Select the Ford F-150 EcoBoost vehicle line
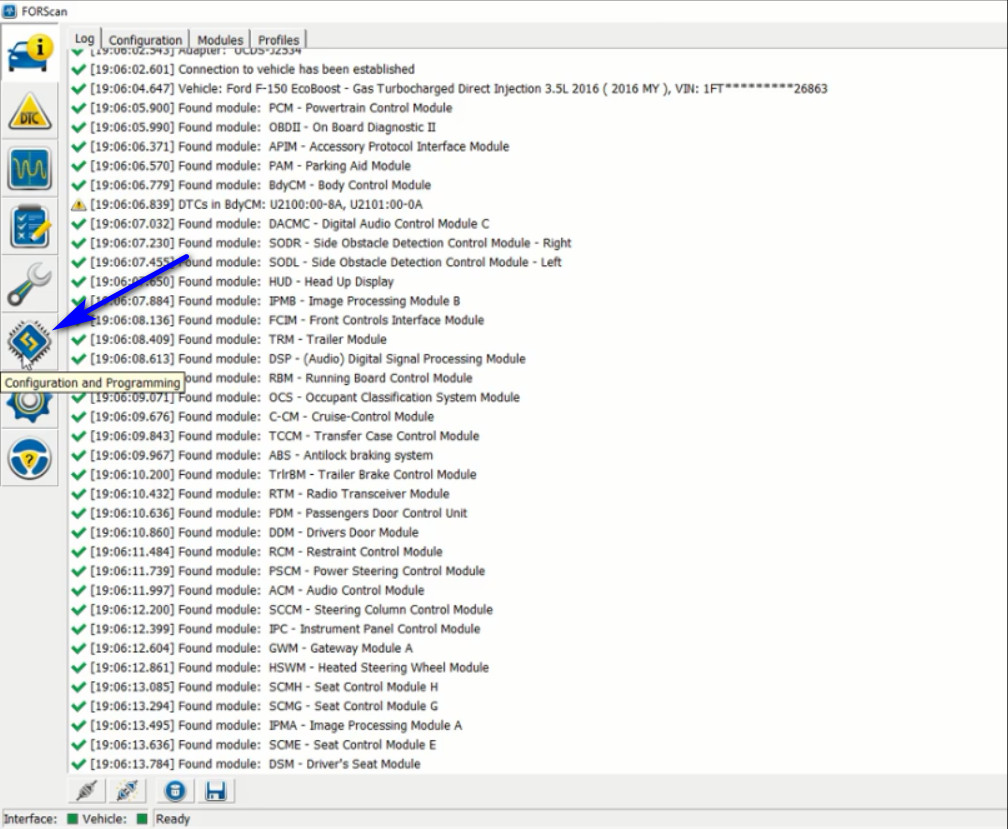The width and height of the screenshot is (1008, 829). [449, 89]
